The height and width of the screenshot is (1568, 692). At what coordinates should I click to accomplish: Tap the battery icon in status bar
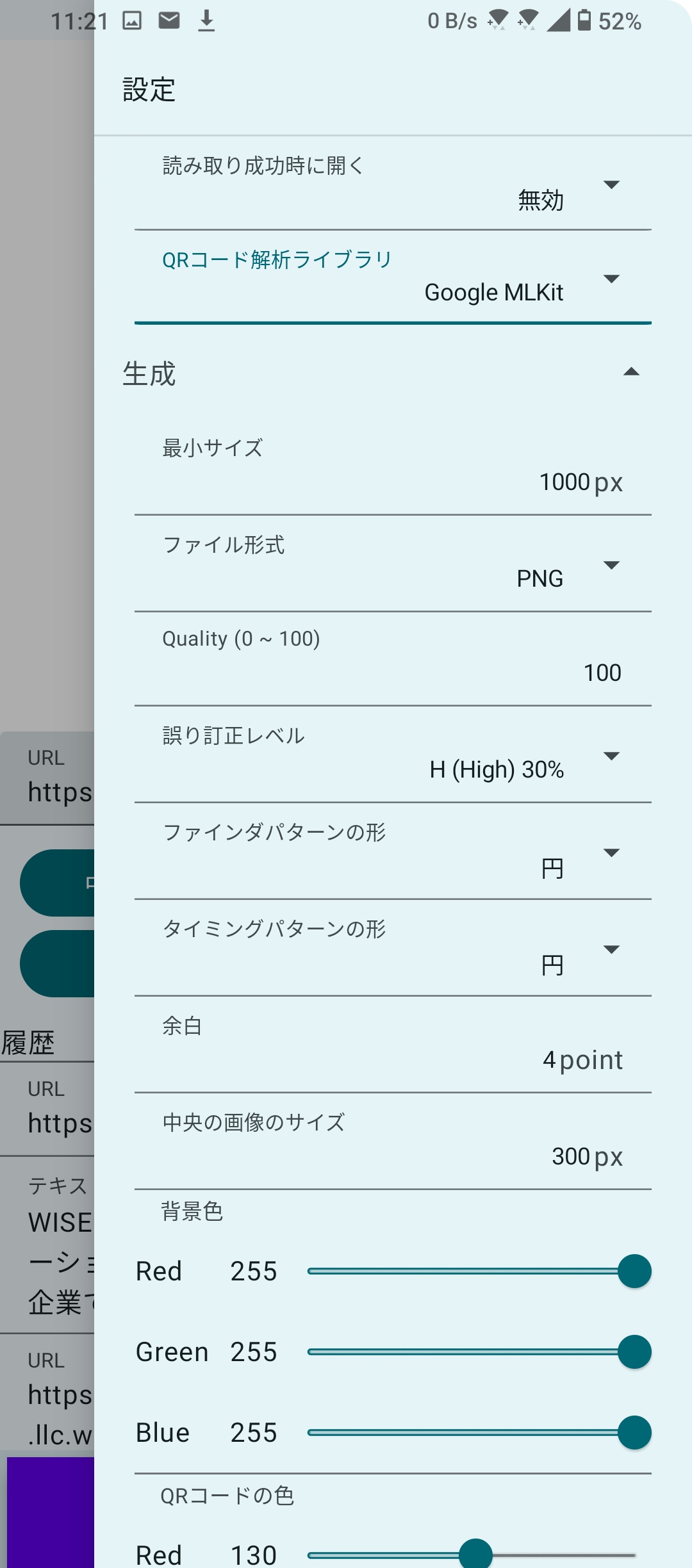coord(584,20)
